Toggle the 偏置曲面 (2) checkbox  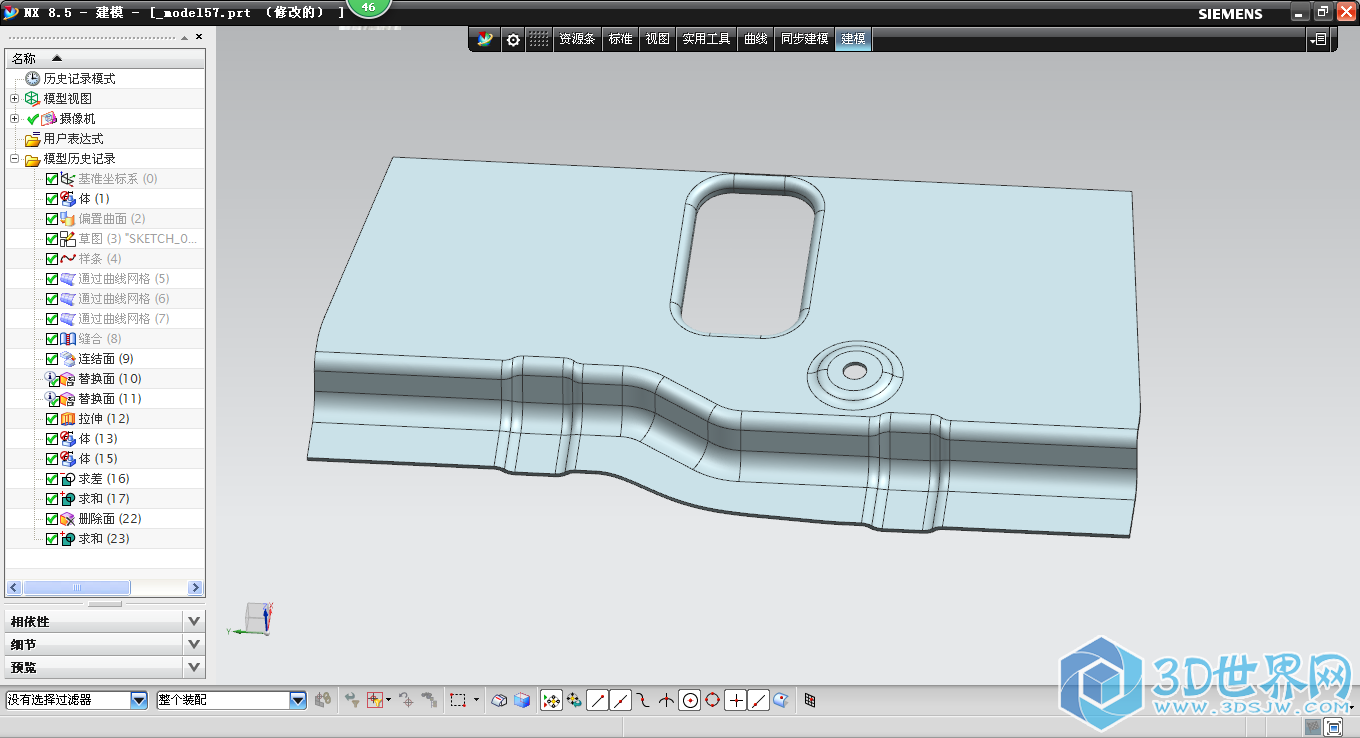(x=52, y=219)
